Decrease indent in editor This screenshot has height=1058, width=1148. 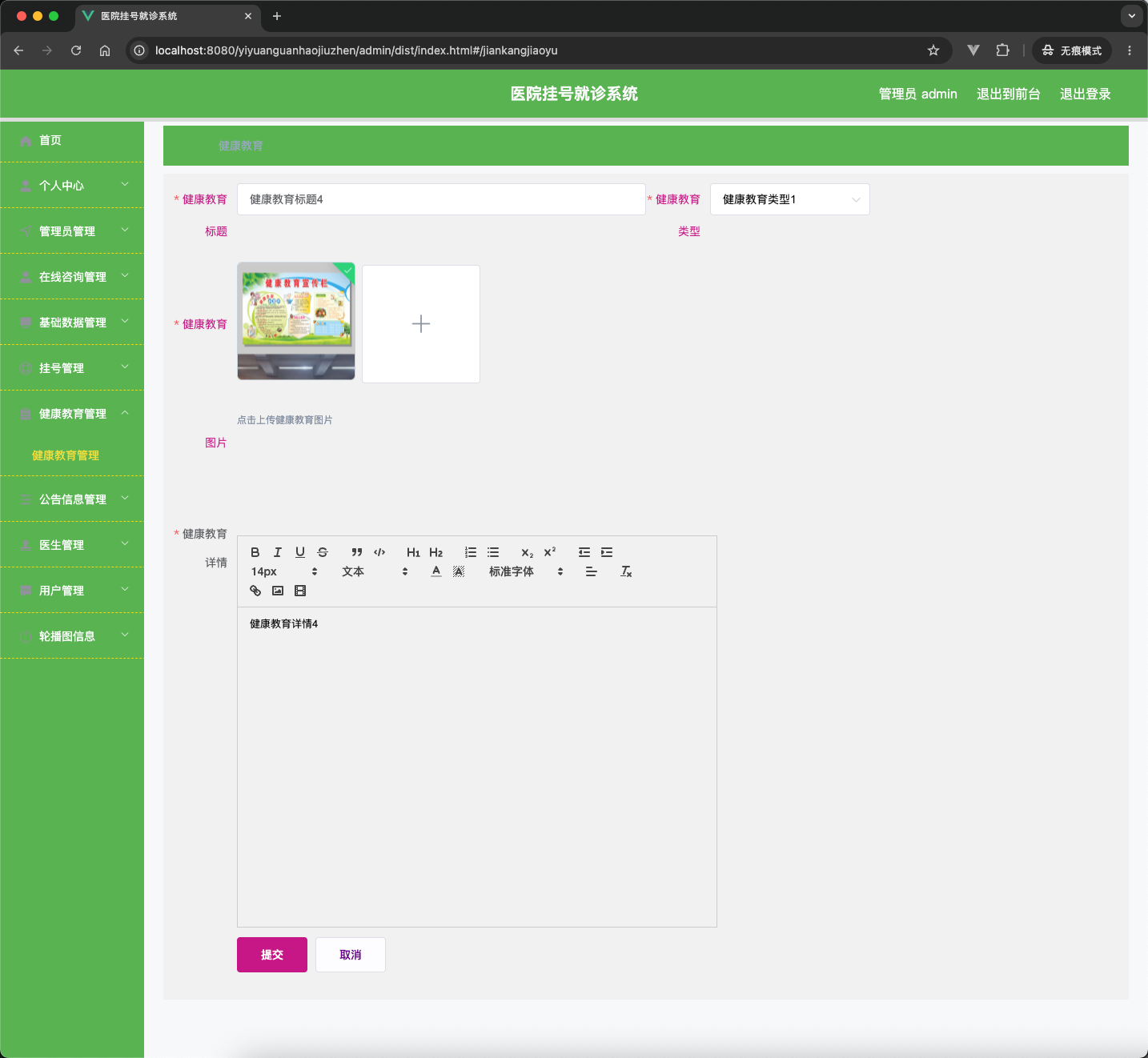[x=584, y=552]
